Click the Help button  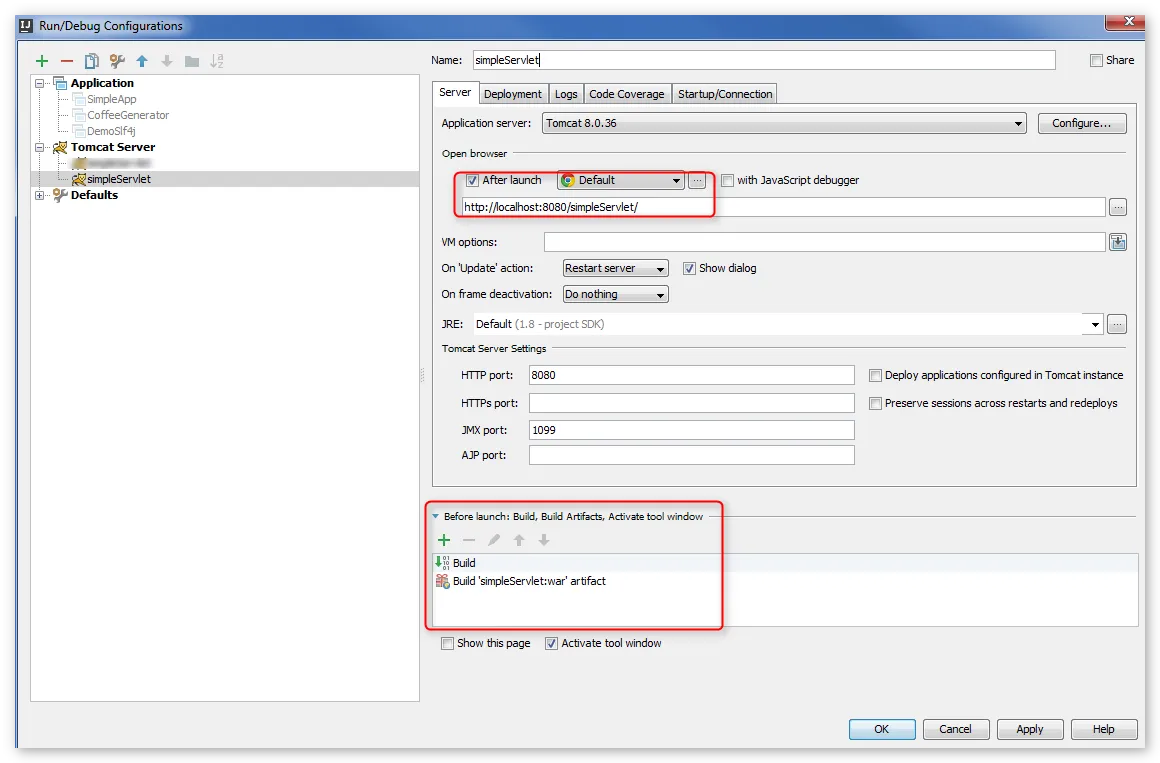[1103, 730]
